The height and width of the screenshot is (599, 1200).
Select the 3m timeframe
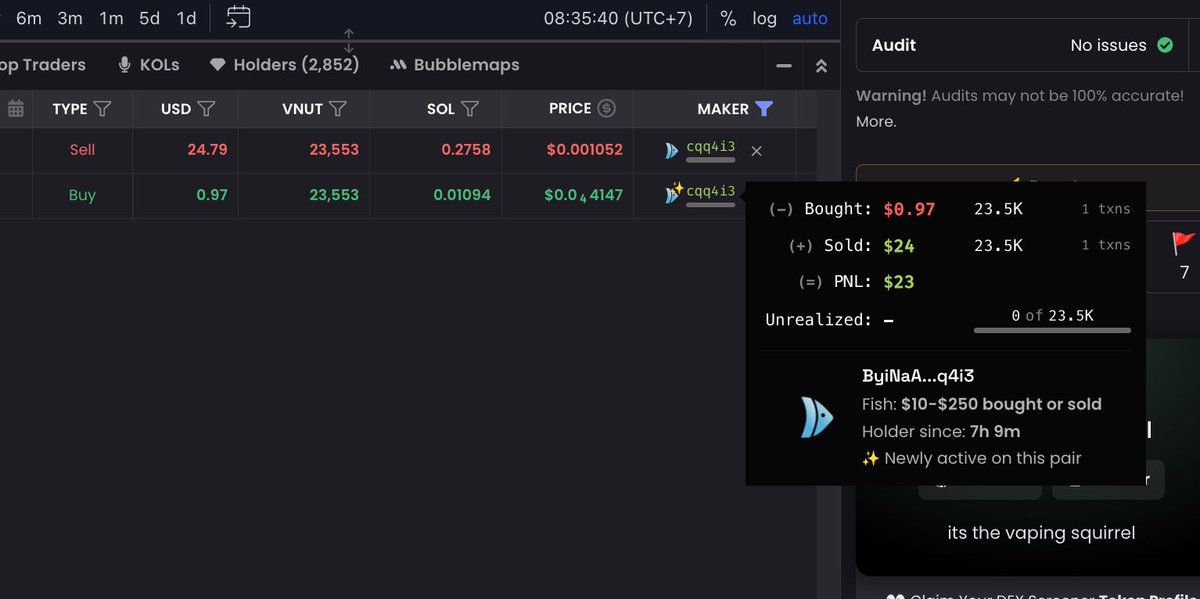coord(70,18)
